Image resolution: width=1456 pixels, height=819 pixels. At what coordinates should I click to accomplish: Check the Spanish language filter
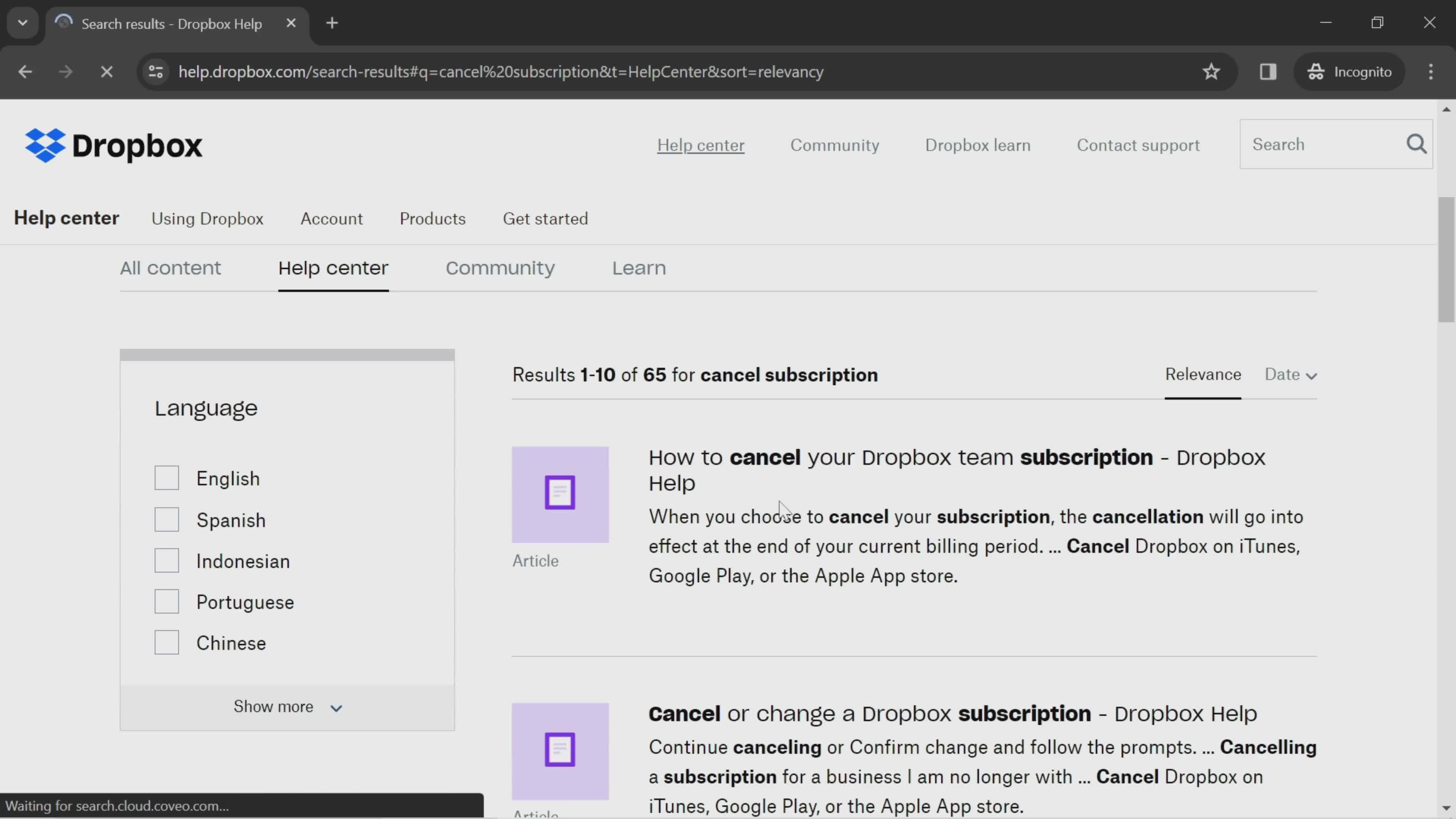coord(167,519)
